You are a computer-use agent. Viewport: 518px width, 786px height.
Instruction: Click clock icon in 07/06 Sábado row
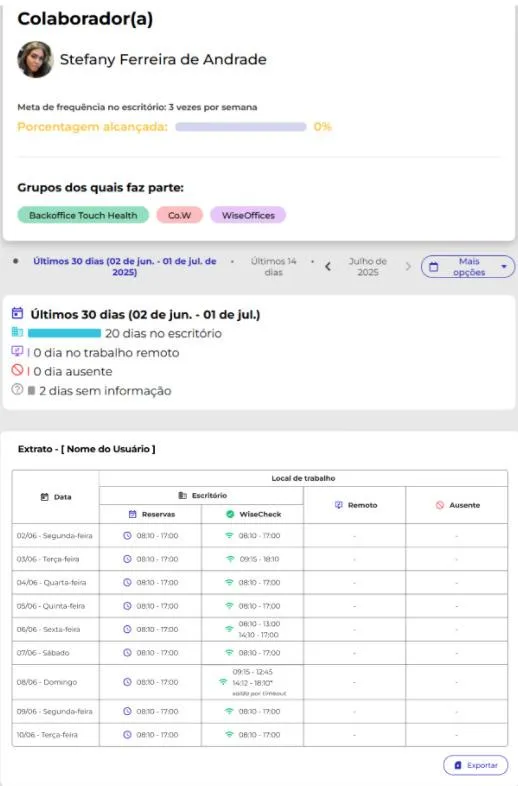coord(127,653)
